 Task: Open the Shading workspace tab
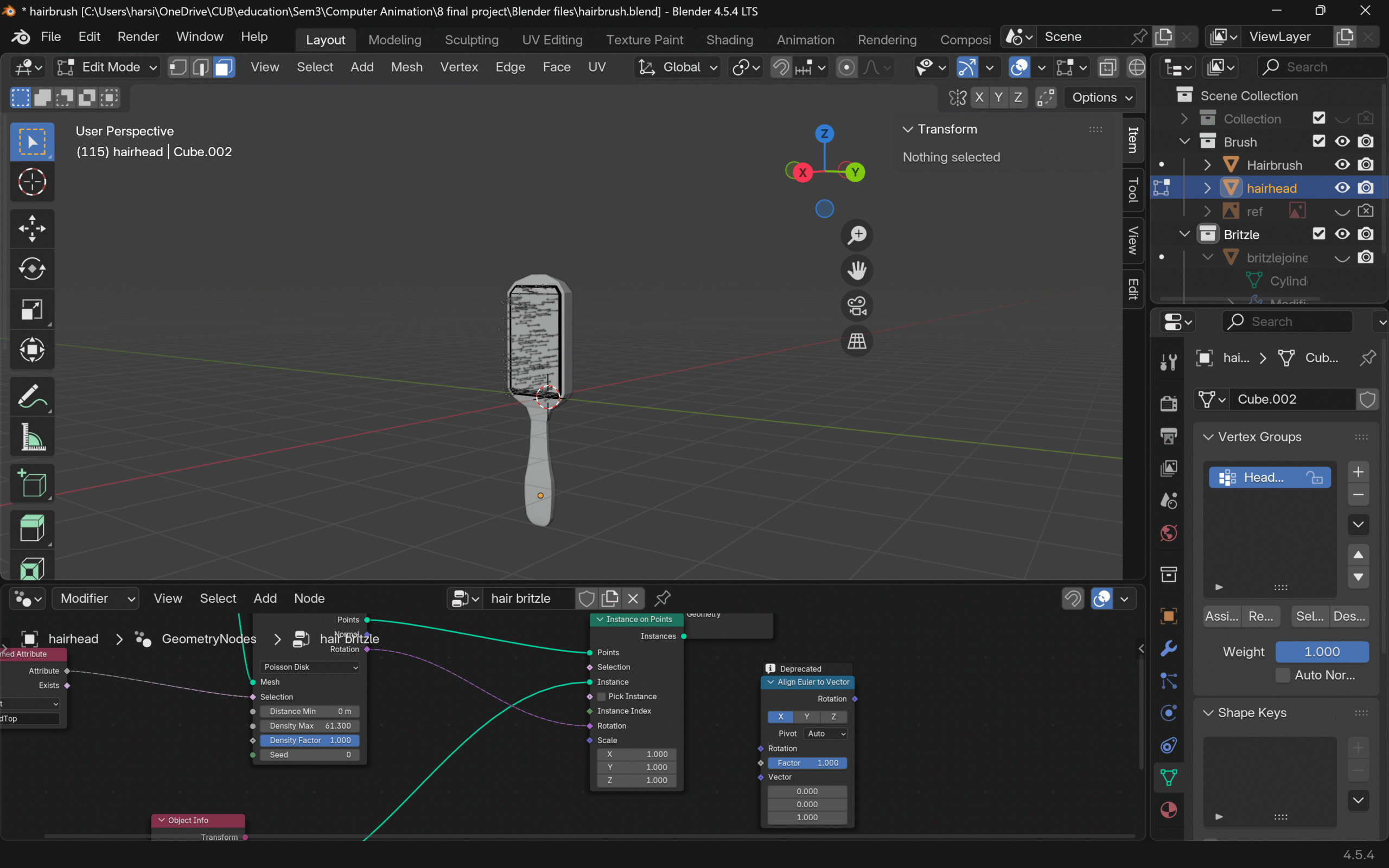point(729,40)
